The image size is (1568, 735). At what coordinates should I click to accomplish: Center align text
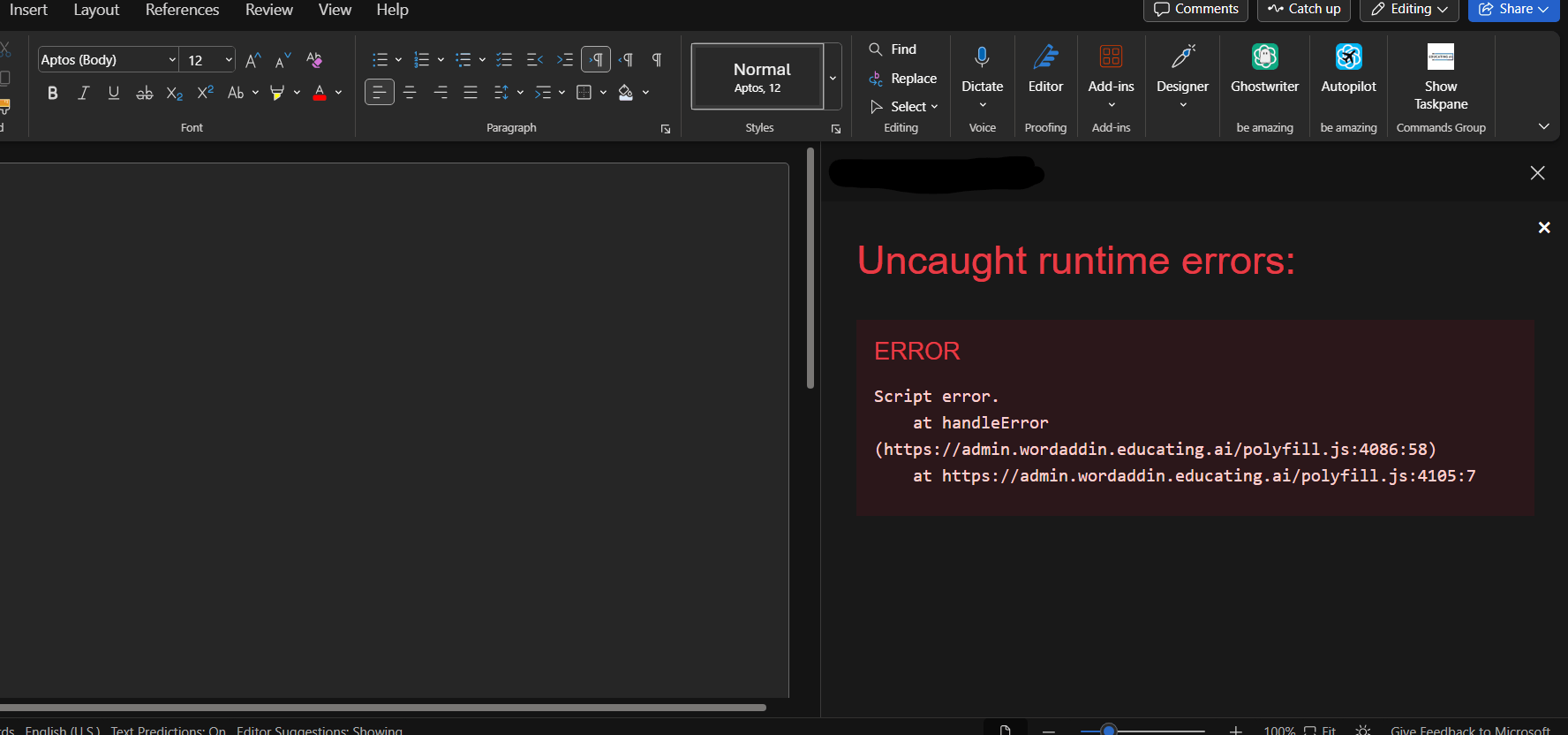pos(410,92)
